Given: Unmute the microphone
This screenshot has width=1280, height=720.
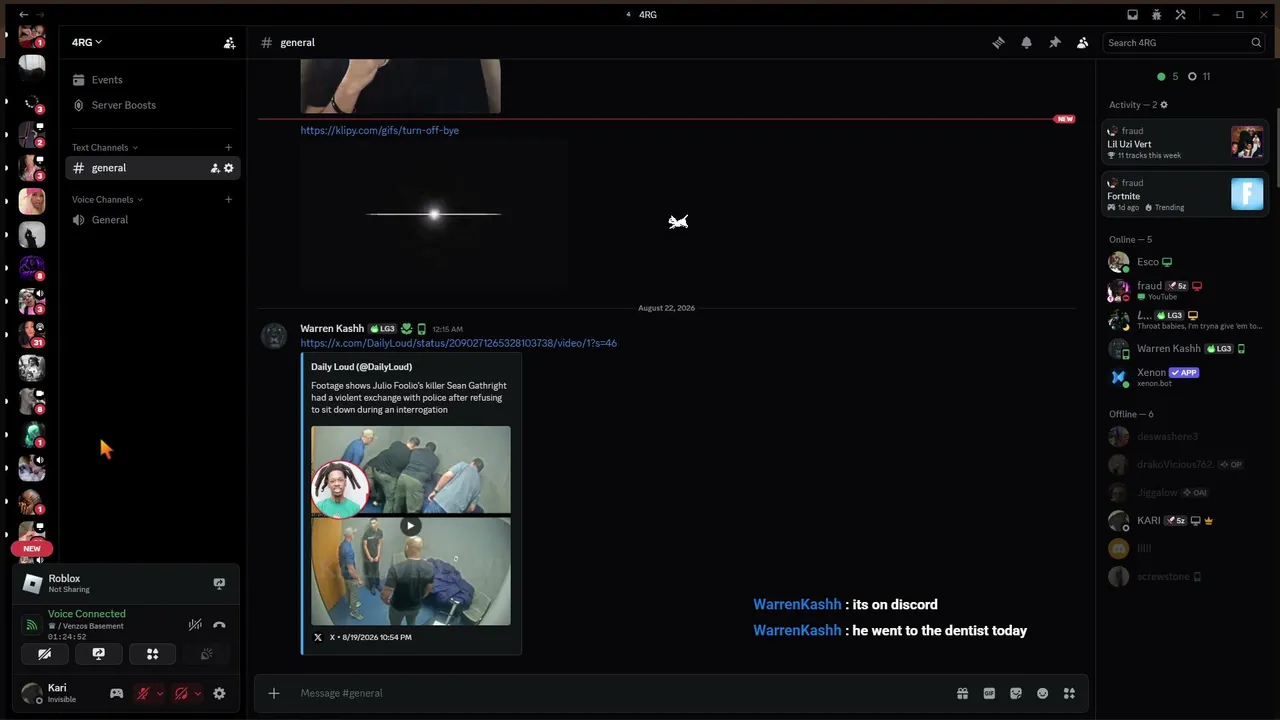Looking at the screenshot, I should pos(143,693).
